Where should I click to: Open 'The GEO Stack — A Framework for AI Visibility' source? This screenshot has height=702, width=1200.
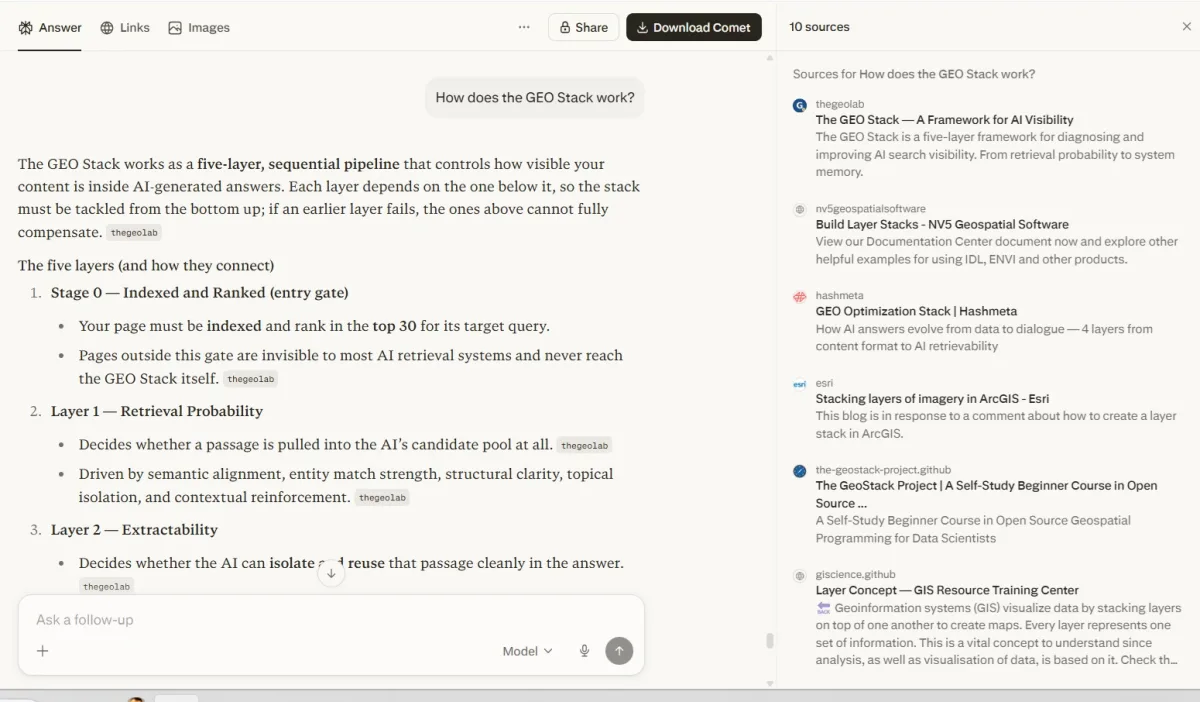pyautogui.click(x=944, y=119)
